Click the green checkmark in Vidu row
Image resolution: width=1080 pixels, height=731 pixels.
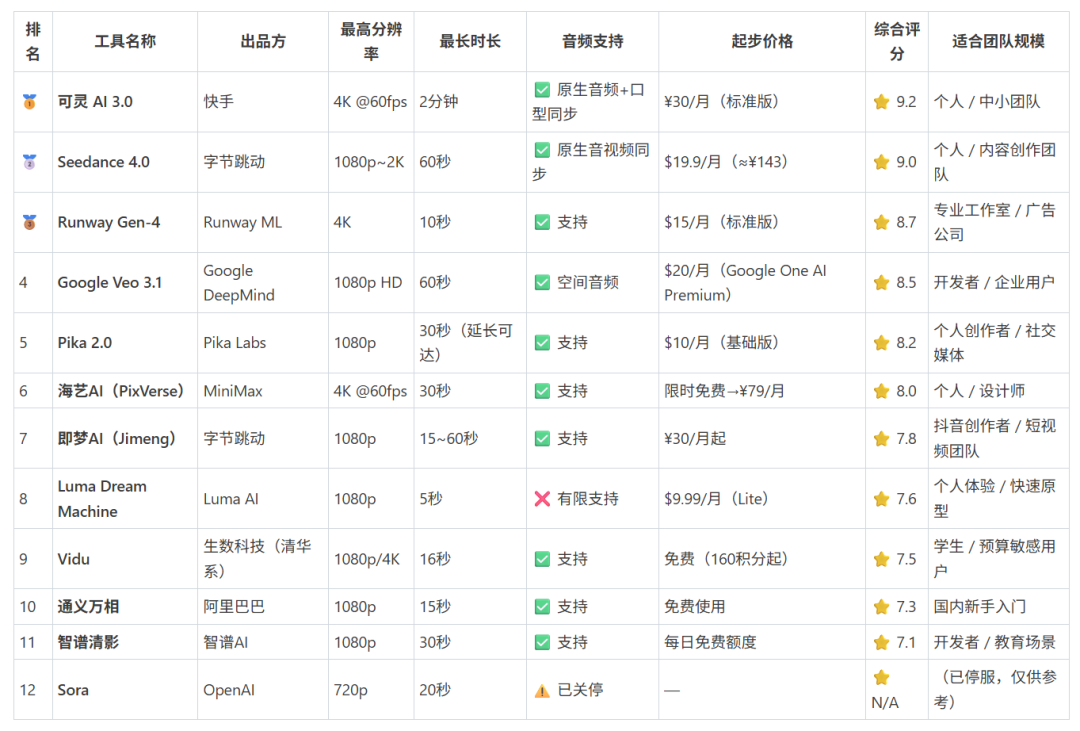542,559
